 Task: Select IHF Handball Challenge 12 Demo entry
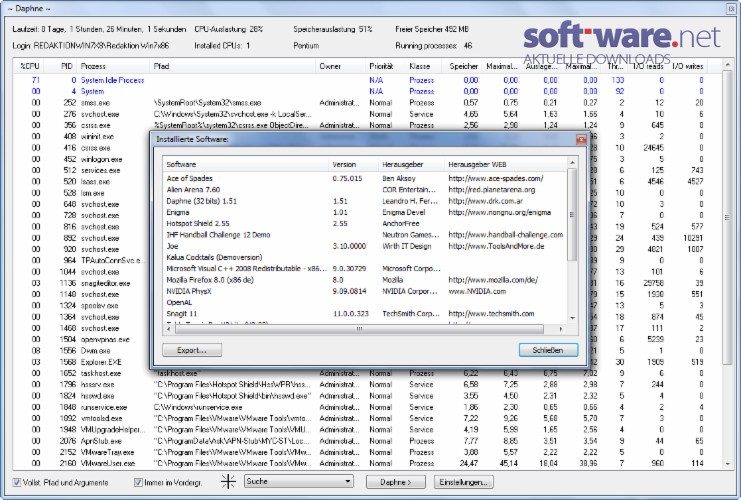coord(364,234)
